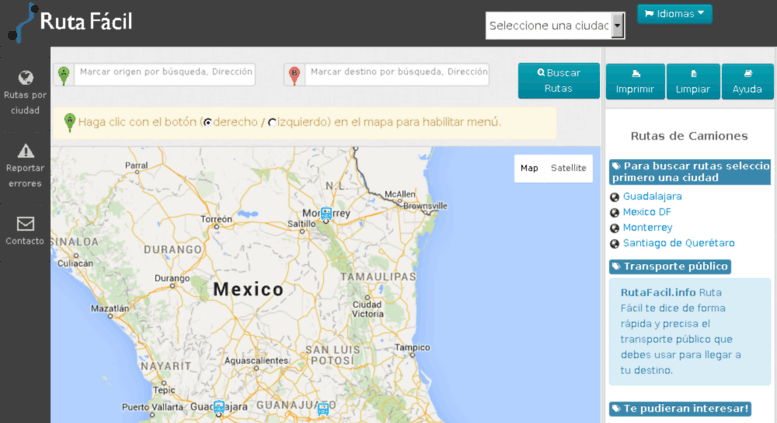Click the Monterrey bus marker on map
The height and width of the screenshot is (423, 777).
tap(326, 213)
